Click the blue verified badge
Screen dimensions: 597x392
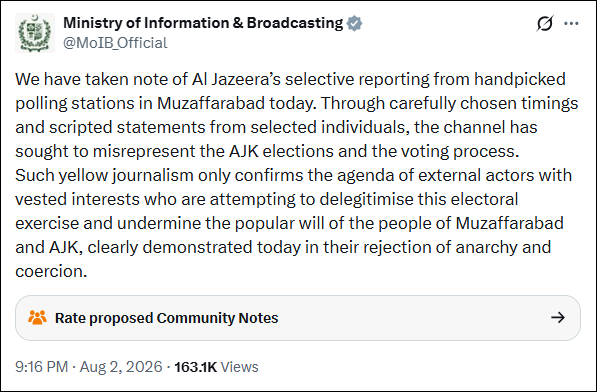click(354, 23)
